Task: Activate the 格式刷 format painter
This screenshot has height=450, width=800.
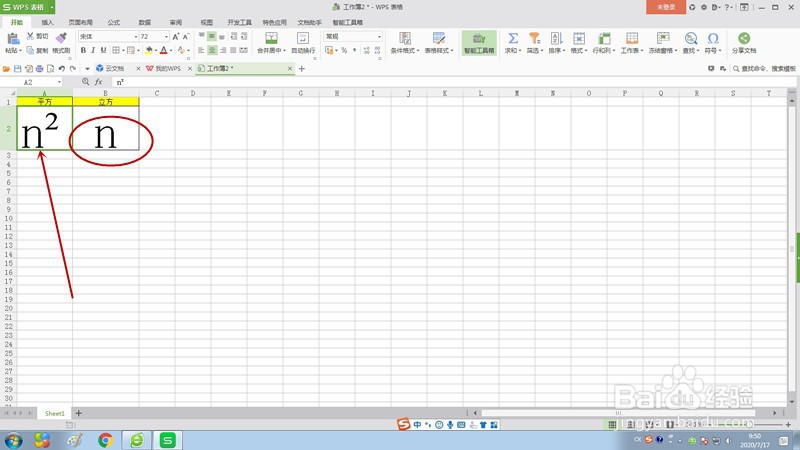Action: point(61,38)
